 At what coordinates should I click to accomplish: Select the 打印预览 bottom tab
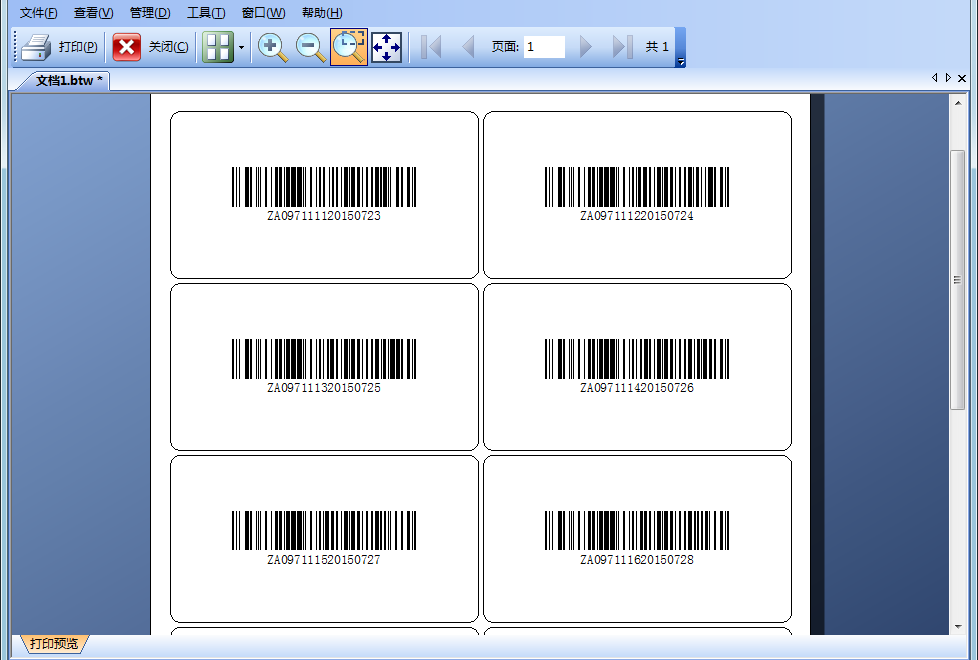pyautogui.click(x=54, y=643)
